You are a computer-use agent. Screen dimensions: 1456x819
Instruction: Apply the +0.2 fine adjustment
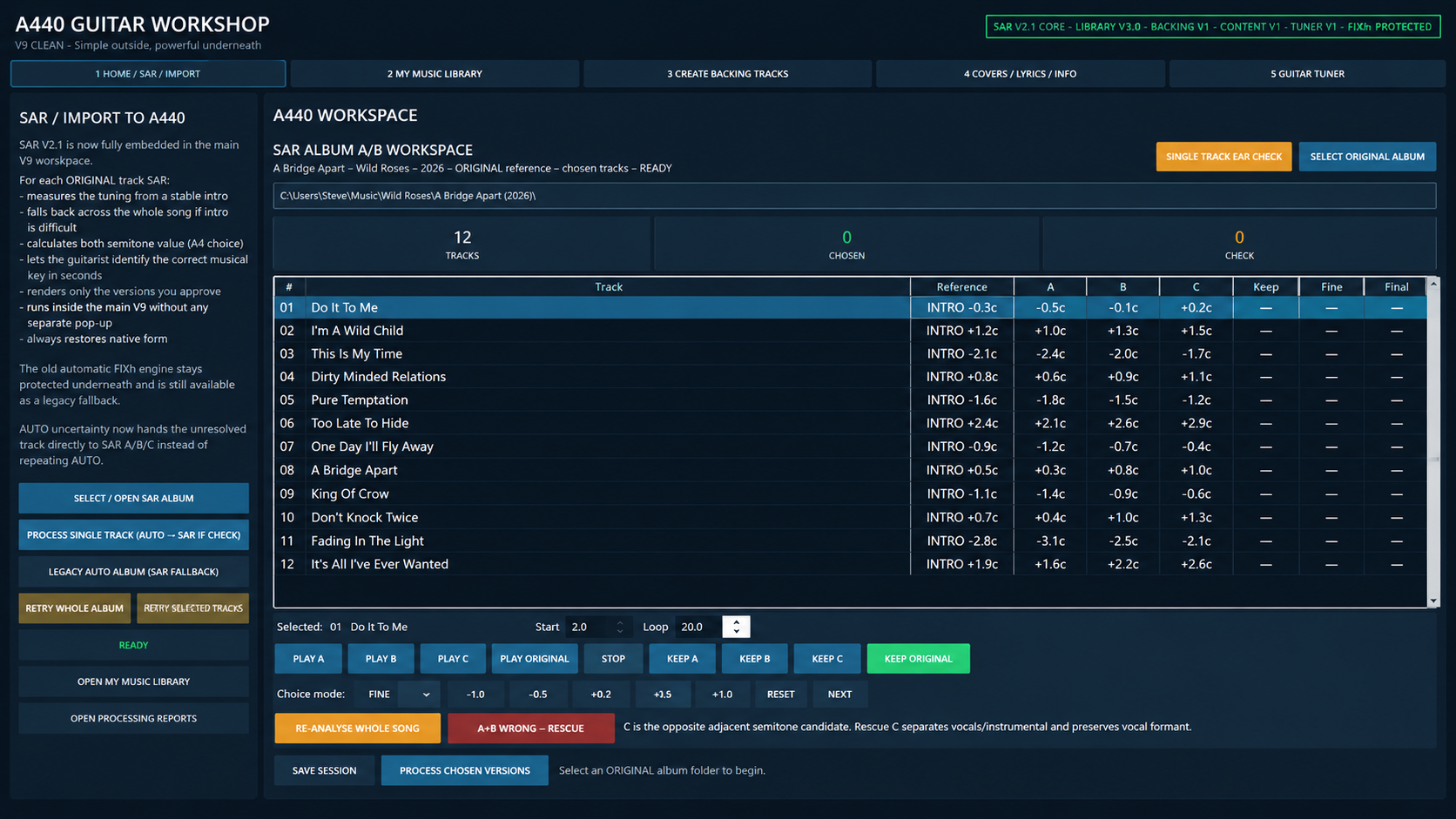(x=601, y=695)
